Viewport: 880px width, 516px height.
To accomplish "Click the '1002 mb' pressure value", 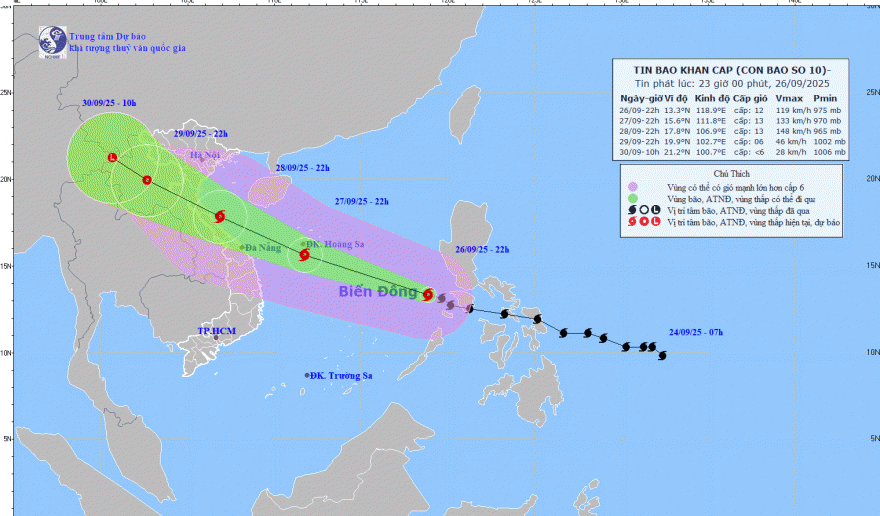I will (x=829, y=141).
